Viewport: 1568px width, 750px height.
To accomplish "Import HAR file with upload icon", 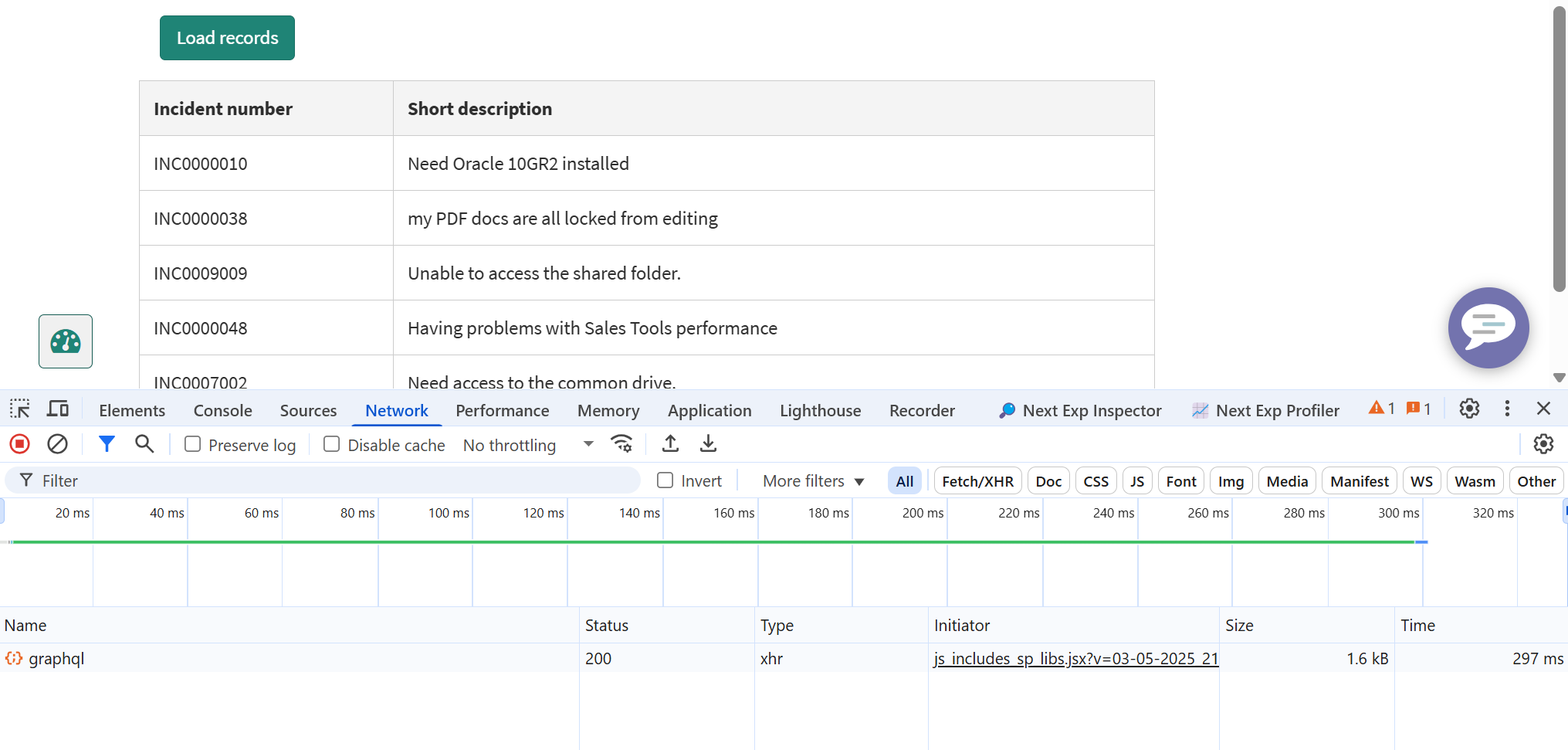I will coord(670,444).
